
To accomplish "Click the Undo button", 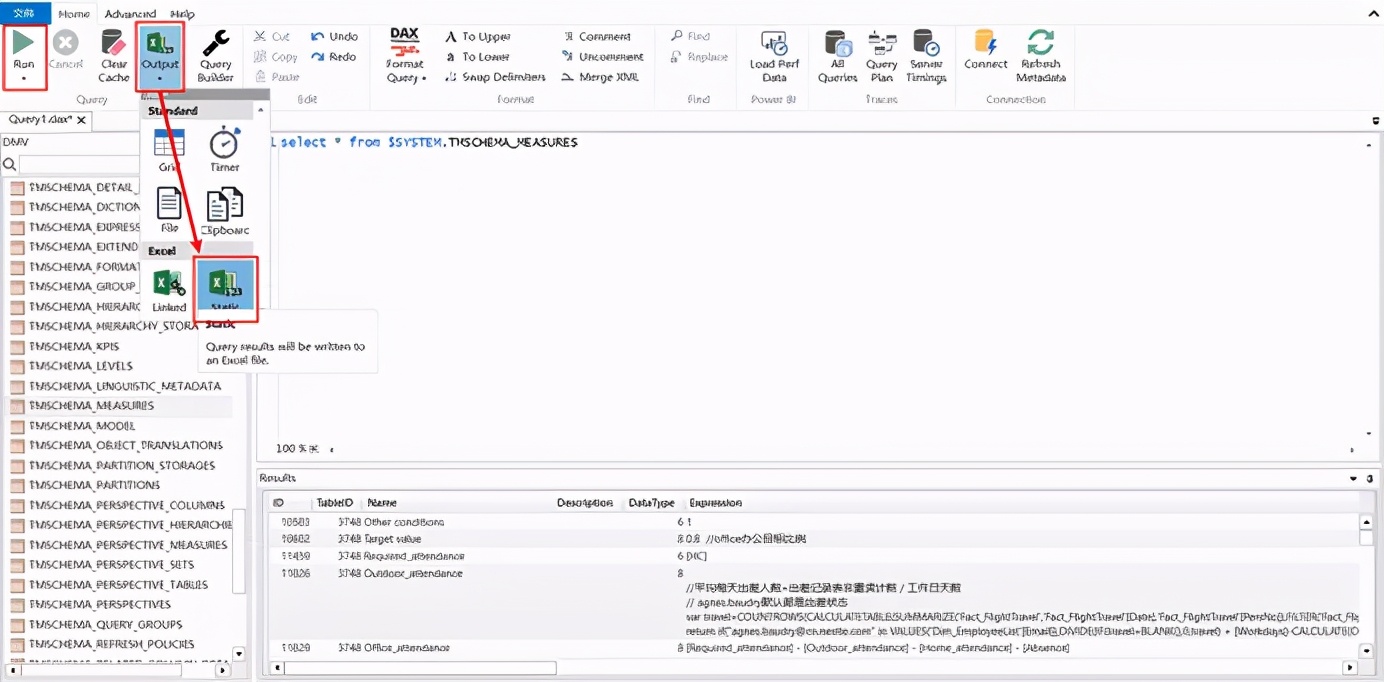I will pos(334,37).
